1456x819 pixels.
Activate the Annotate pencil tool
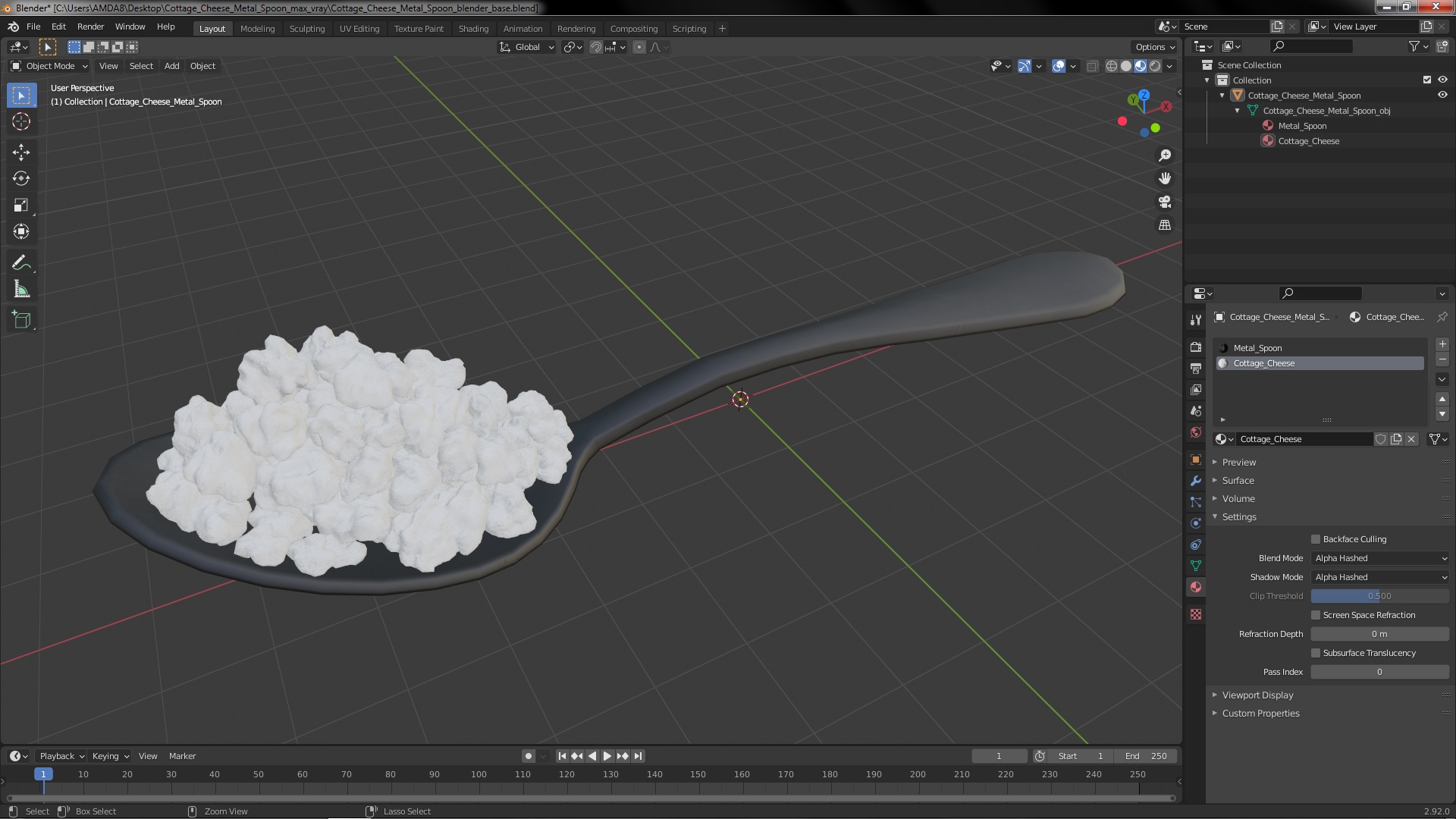point(21,263)
